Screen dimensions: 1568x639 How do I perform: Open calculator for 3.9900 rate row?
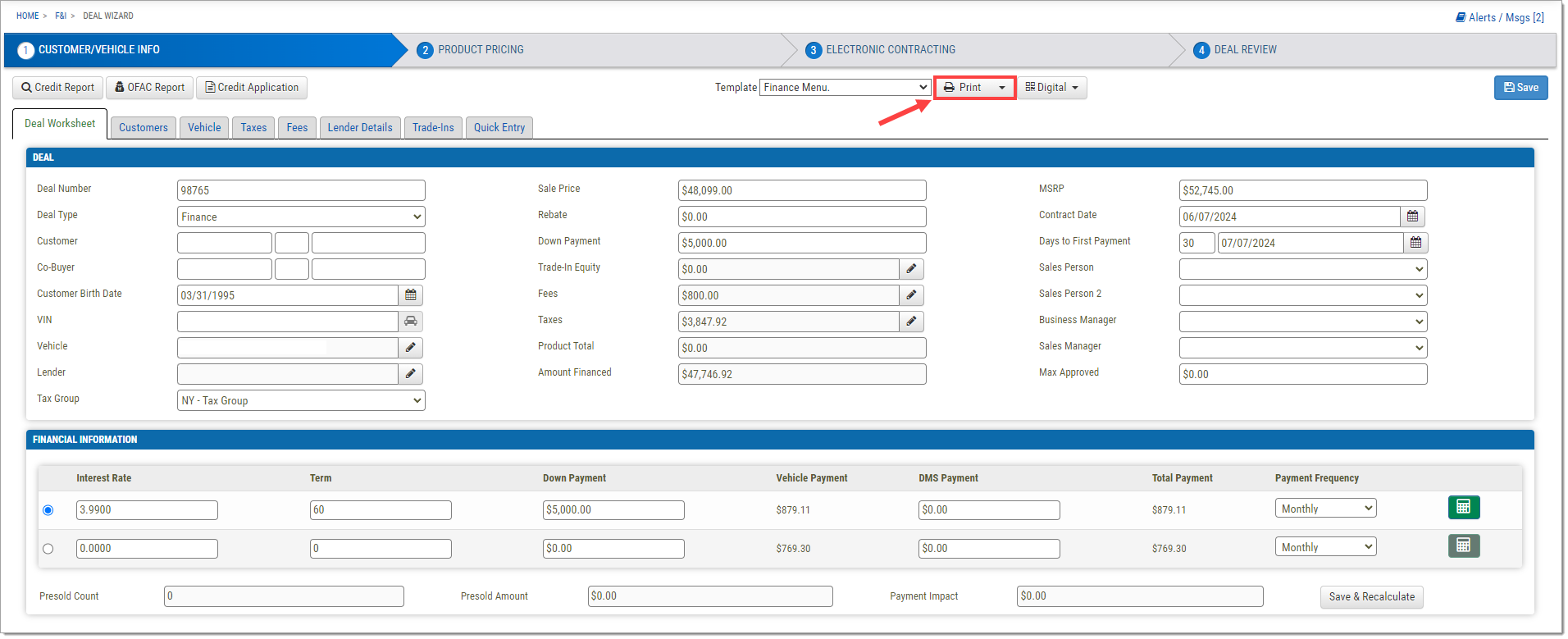point(1463,508)
